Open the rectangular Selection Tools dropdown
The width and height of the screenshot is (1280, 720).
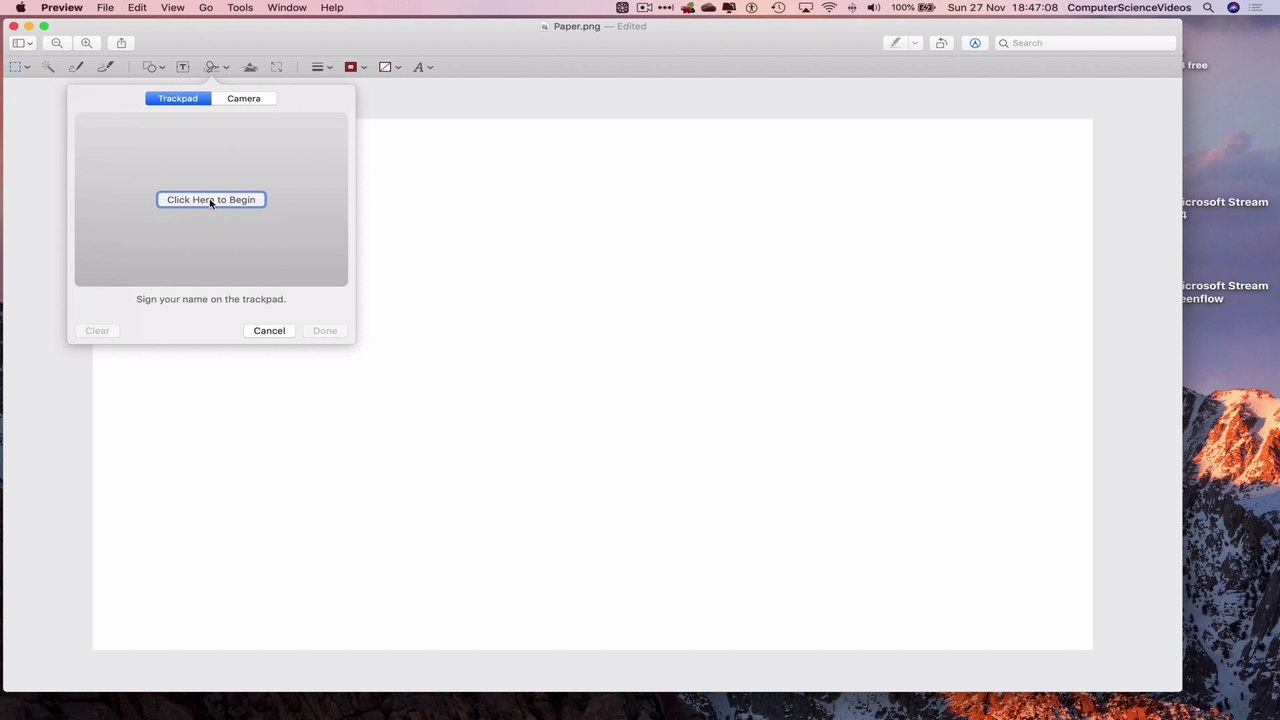pyautogui.click(x=20, y=67)
